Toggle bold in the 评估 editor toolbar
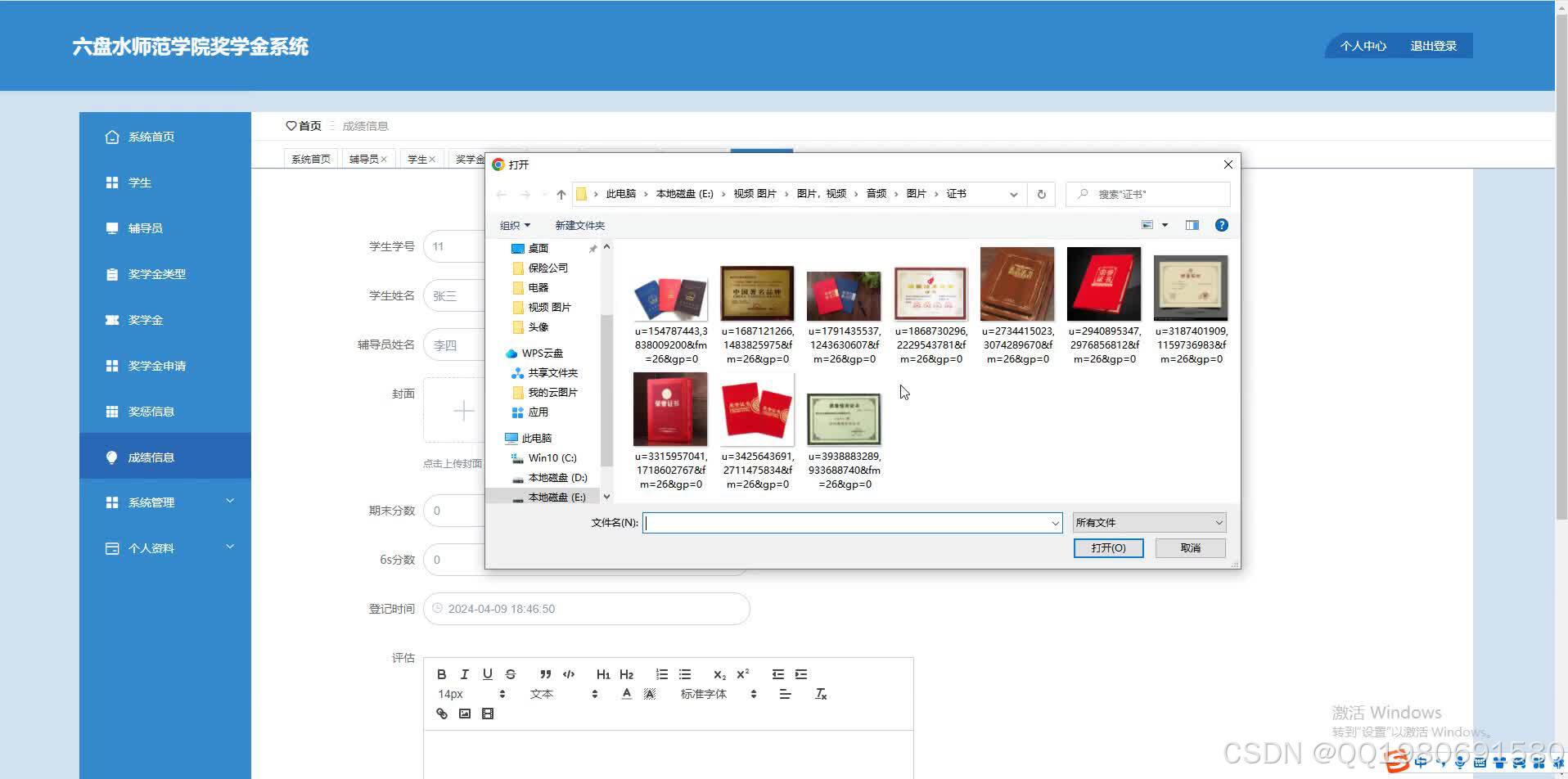The image size is (1568, 779). pos(441,674)
